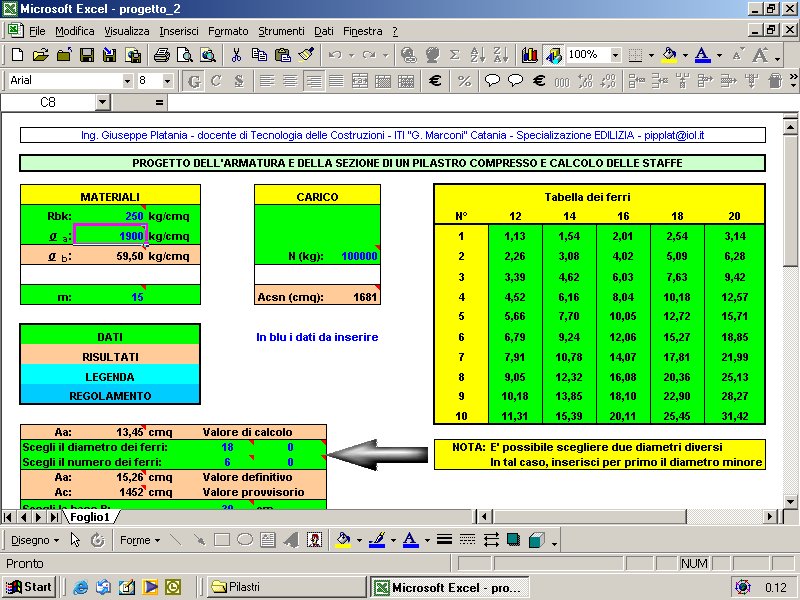Click the vertical scrollbar down arrow

coord(790,502)
